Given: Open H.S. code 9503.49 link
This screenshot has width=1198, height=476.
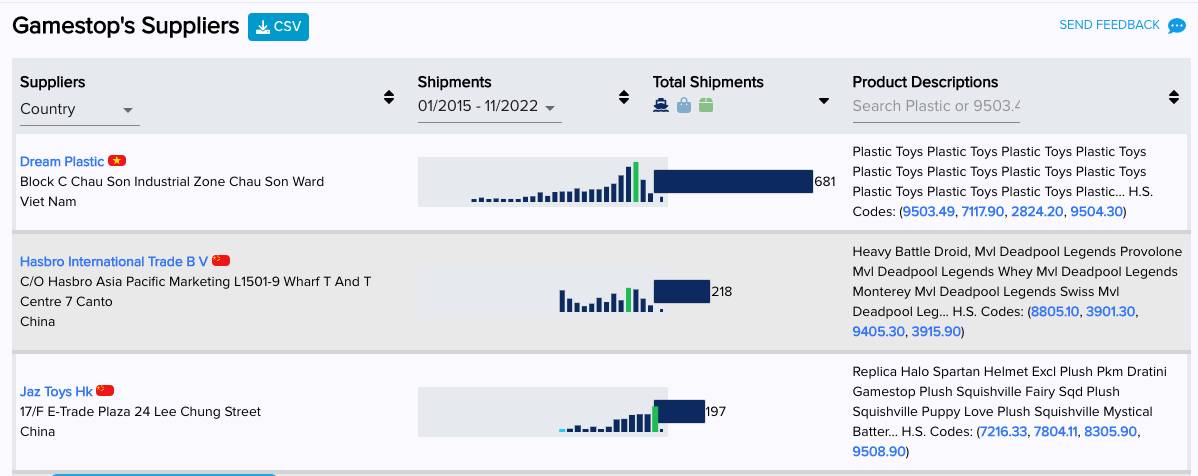Looking at the screenshot, I should pyautogui.click(x=929, y=211).
